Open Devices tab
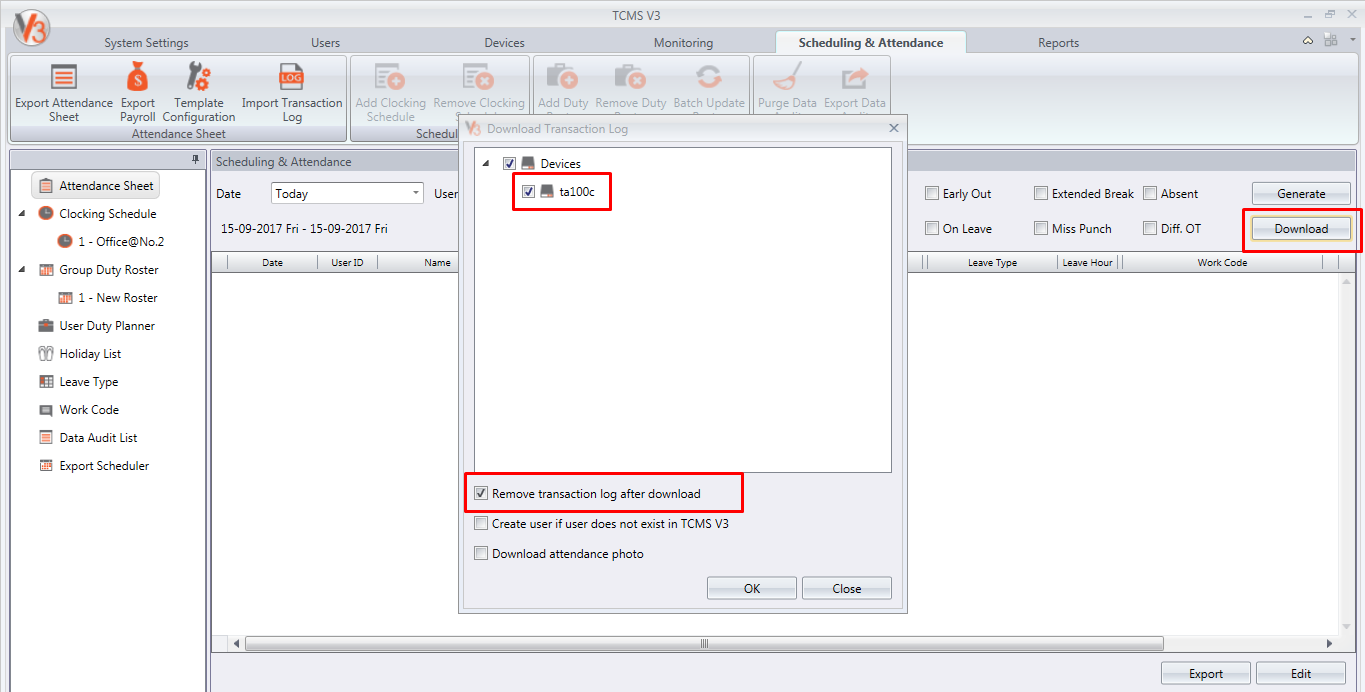 [504, 43]
